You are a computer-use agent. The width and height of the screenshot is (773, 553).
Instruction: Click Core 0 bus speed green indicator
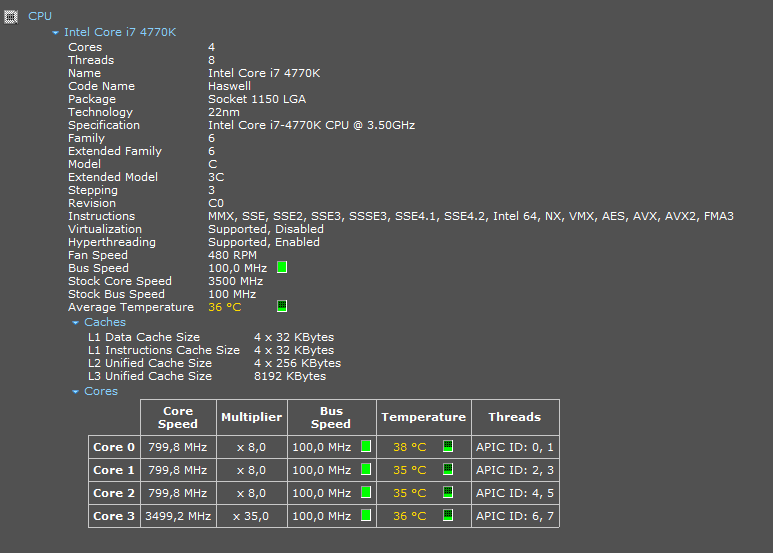366,446
